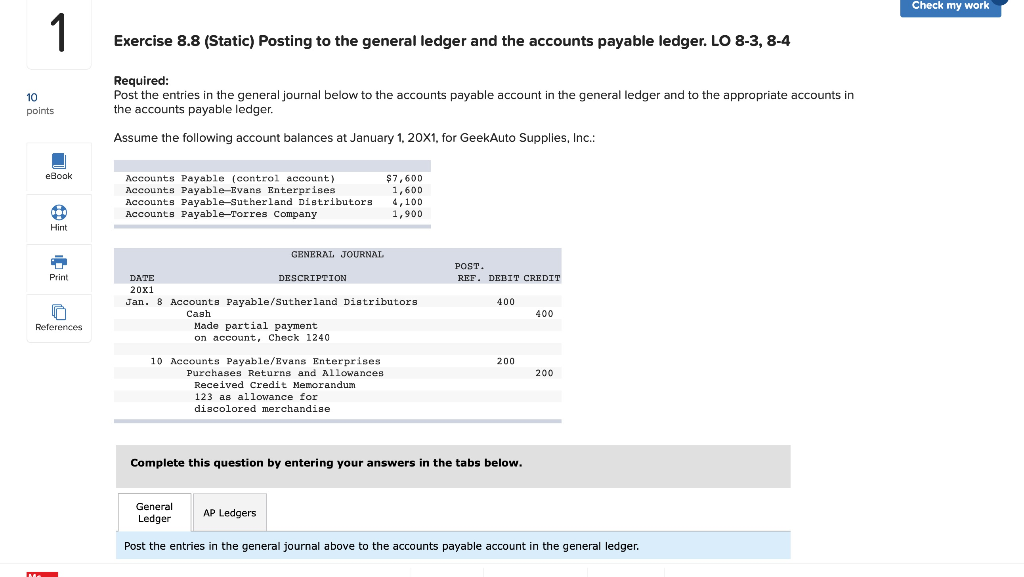Screen dimensions: 1024x577
Task: Click the paper-copy References icon
Action: tap(58, 311)
